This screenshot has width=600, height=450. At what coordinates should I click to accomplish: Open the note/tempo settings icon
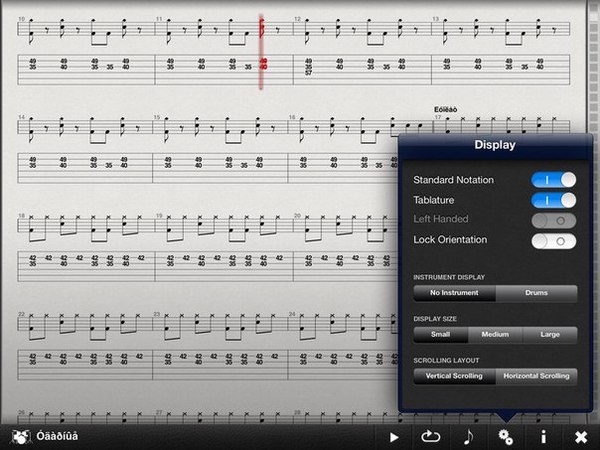tap(468, 437)
